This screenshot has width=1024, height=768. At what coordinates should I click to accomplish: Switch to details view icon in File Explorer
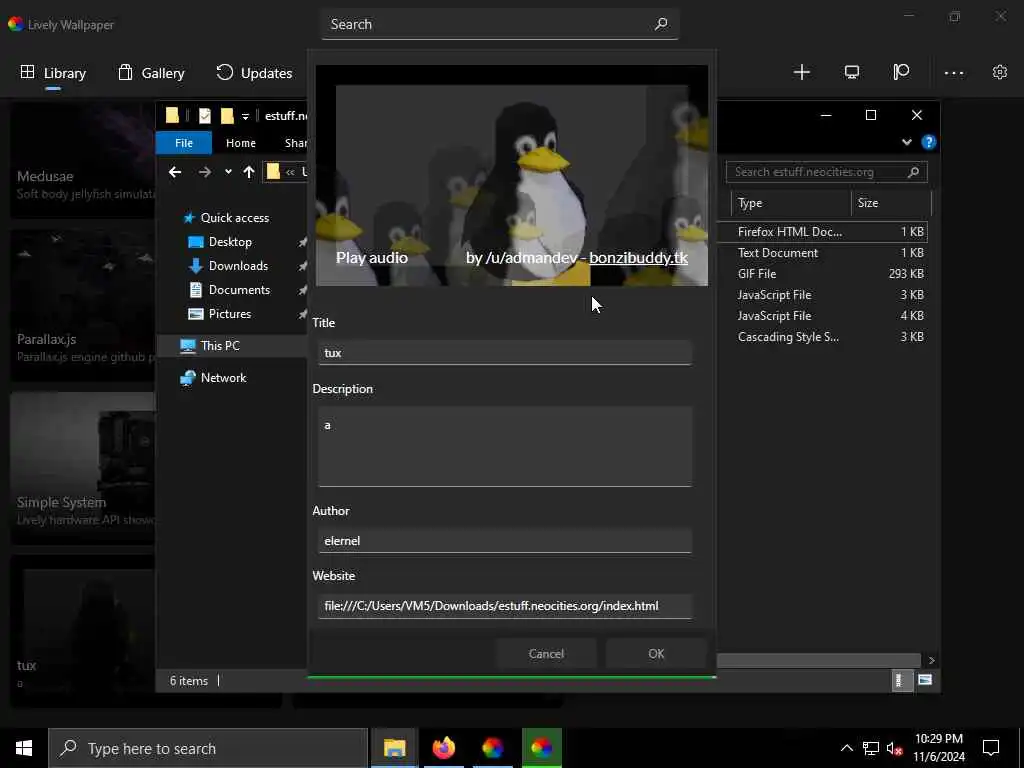click(902, 680)
